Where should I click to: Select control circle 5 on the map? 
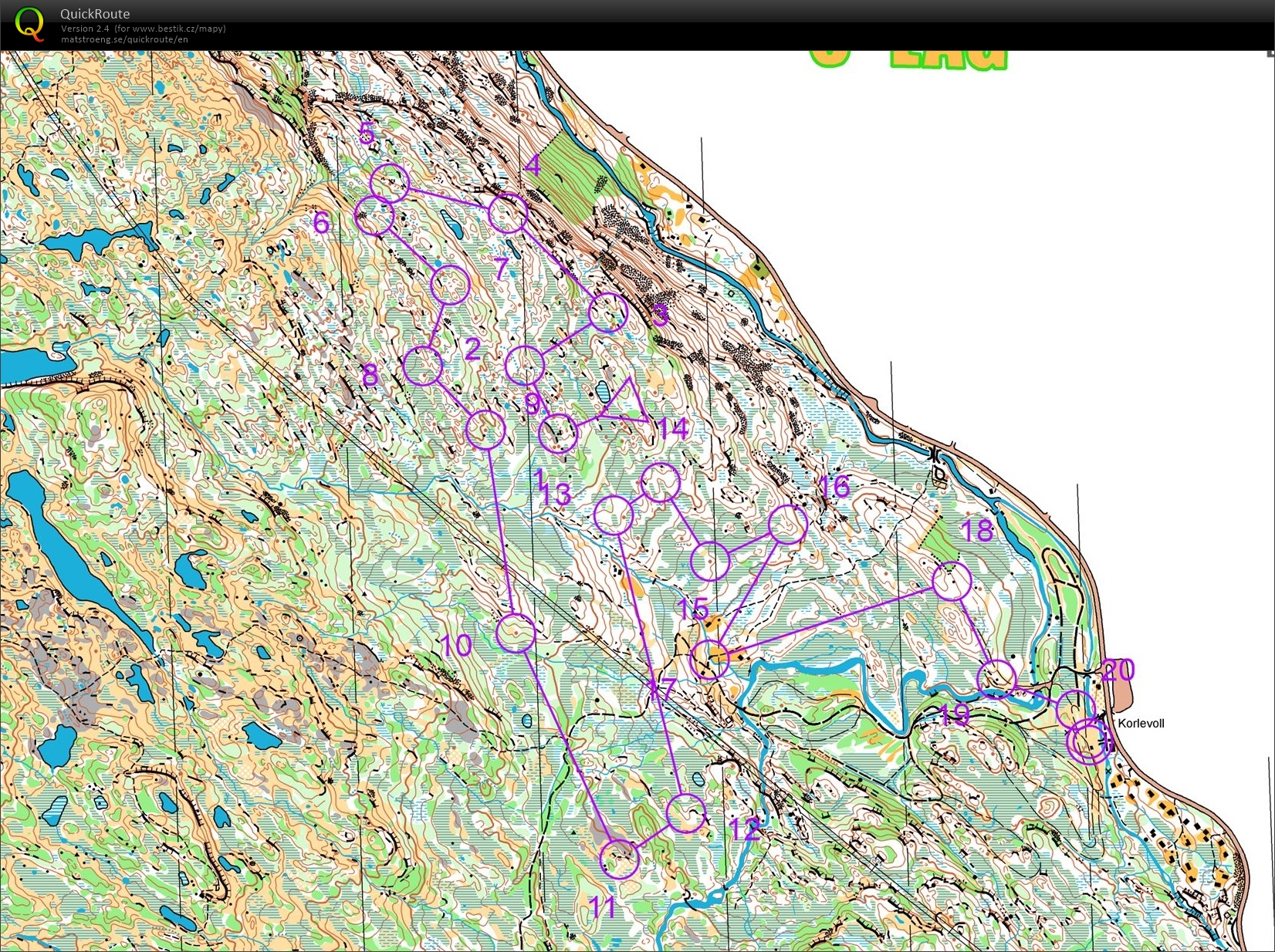[390, 183]
